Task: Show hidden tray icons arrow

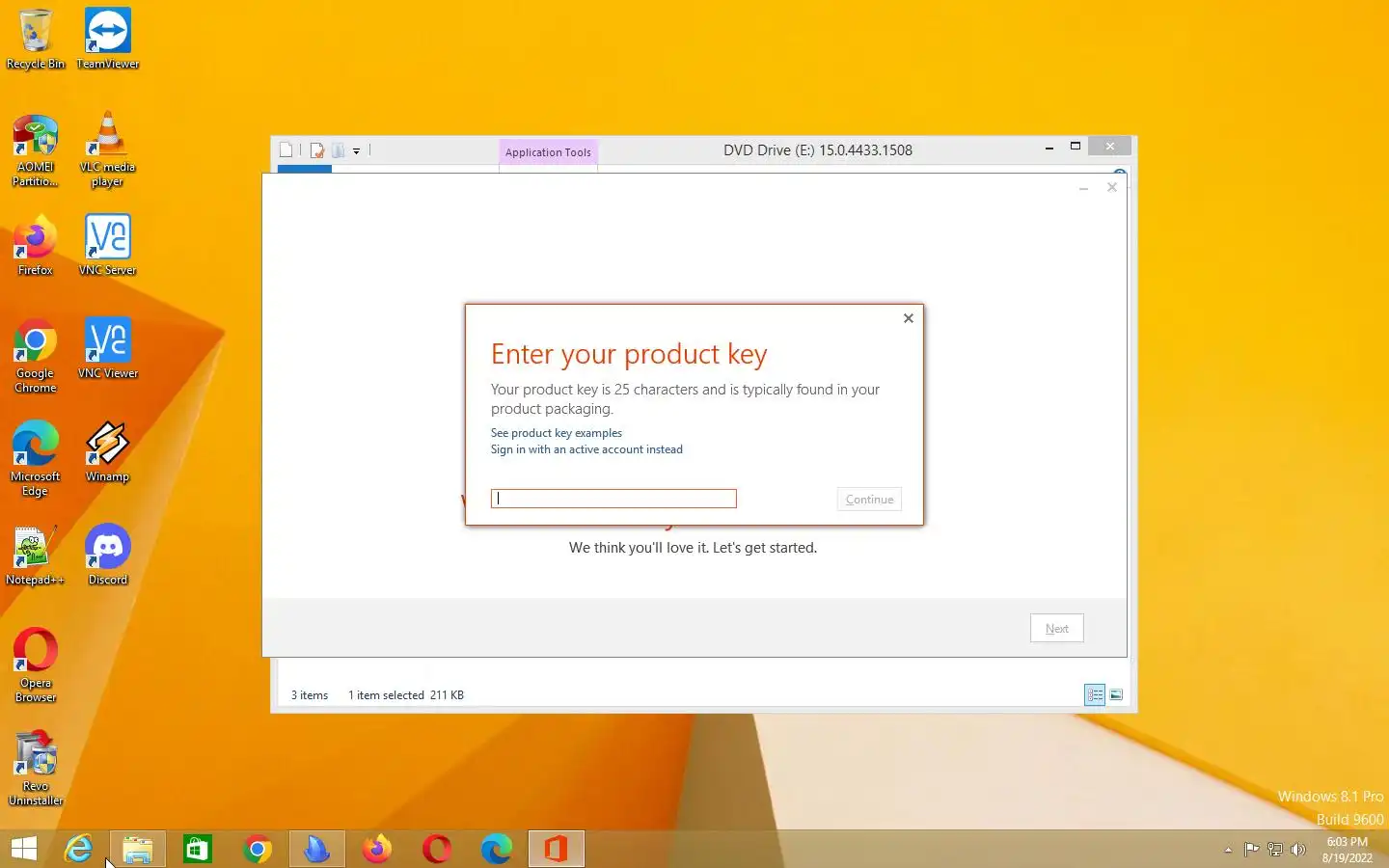Action: click(x=1228, y=850)
